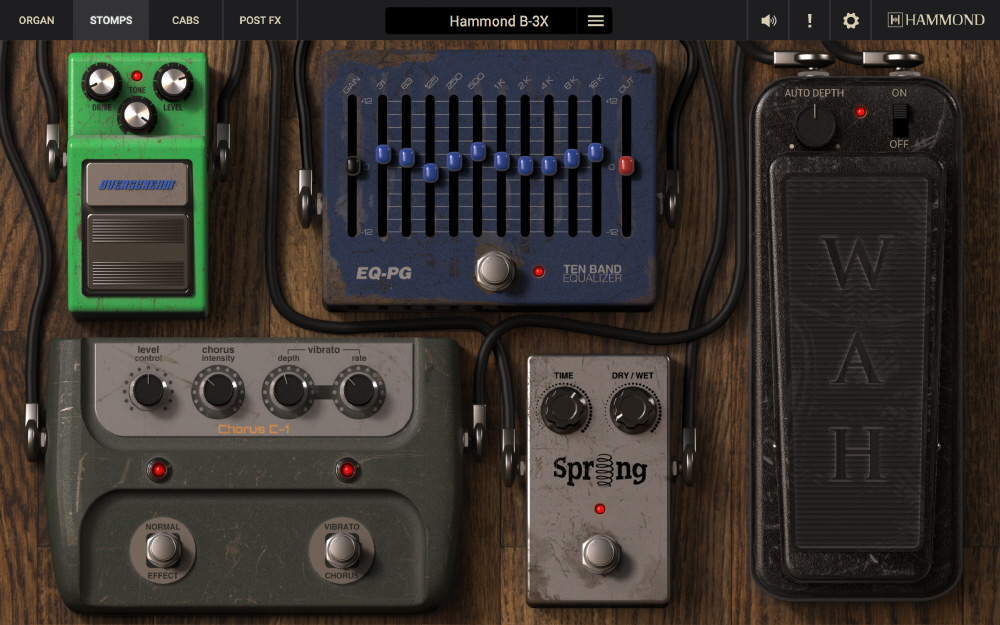Click the EQ 8K band slider
The height and width of the screenshot is (625, 1000).
[x=572, y=158]
